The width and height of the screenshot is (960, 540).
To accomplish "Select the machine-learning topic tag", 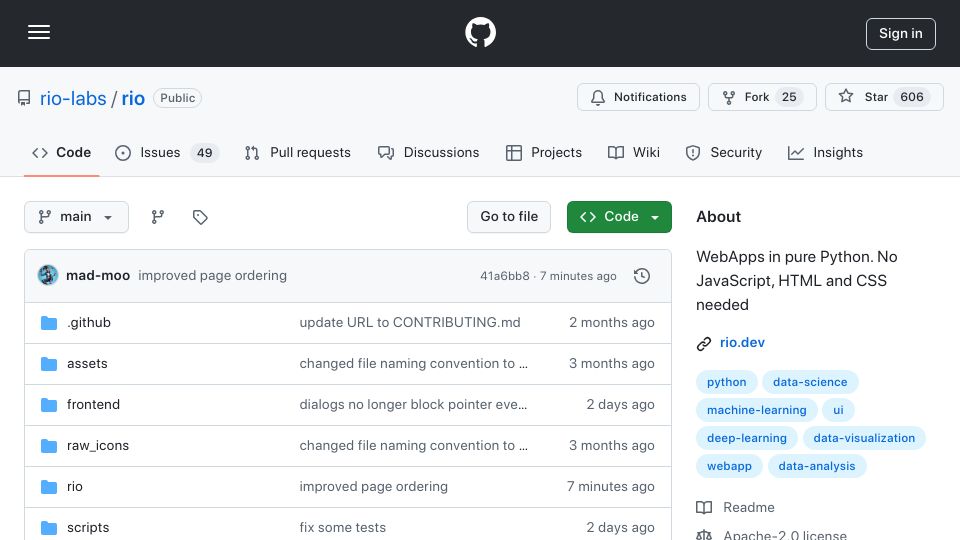I will pos(757,410).
